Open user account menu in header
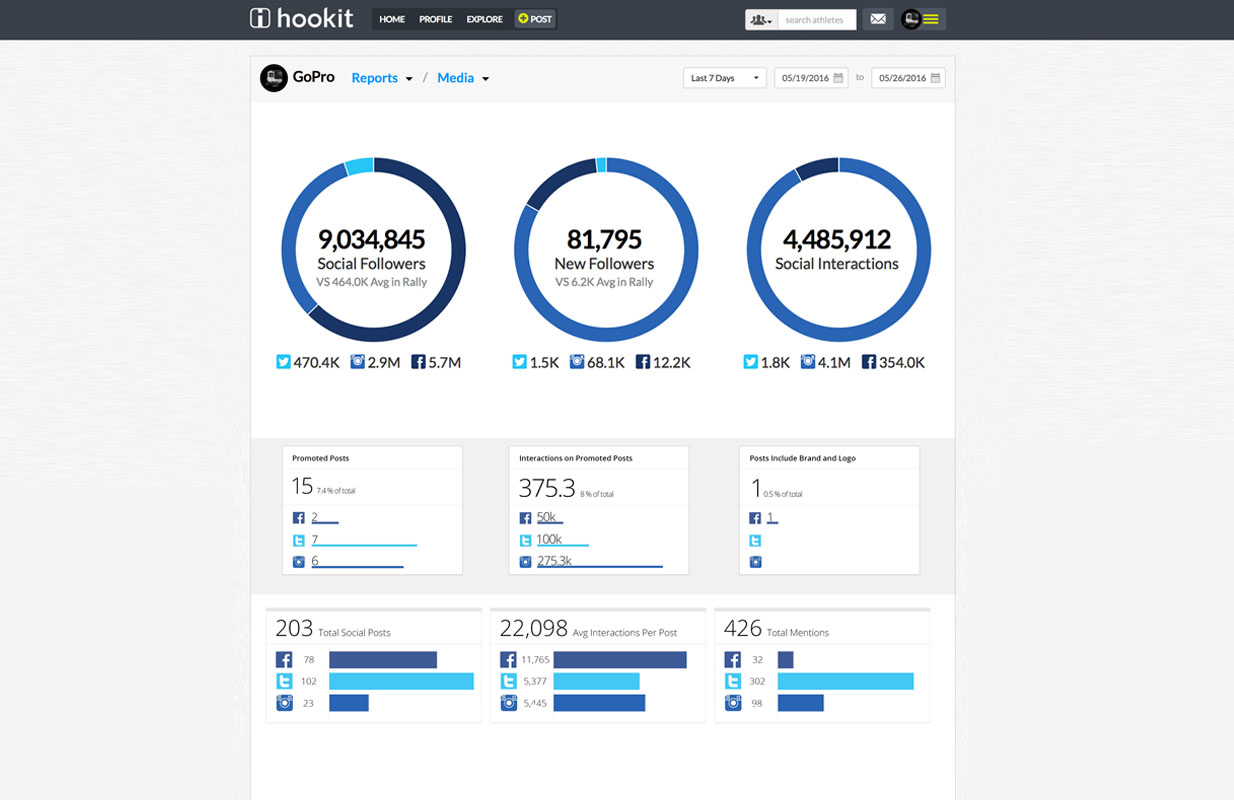The height and width of the screenshot is (800, 1234). (x=922, y=19)
